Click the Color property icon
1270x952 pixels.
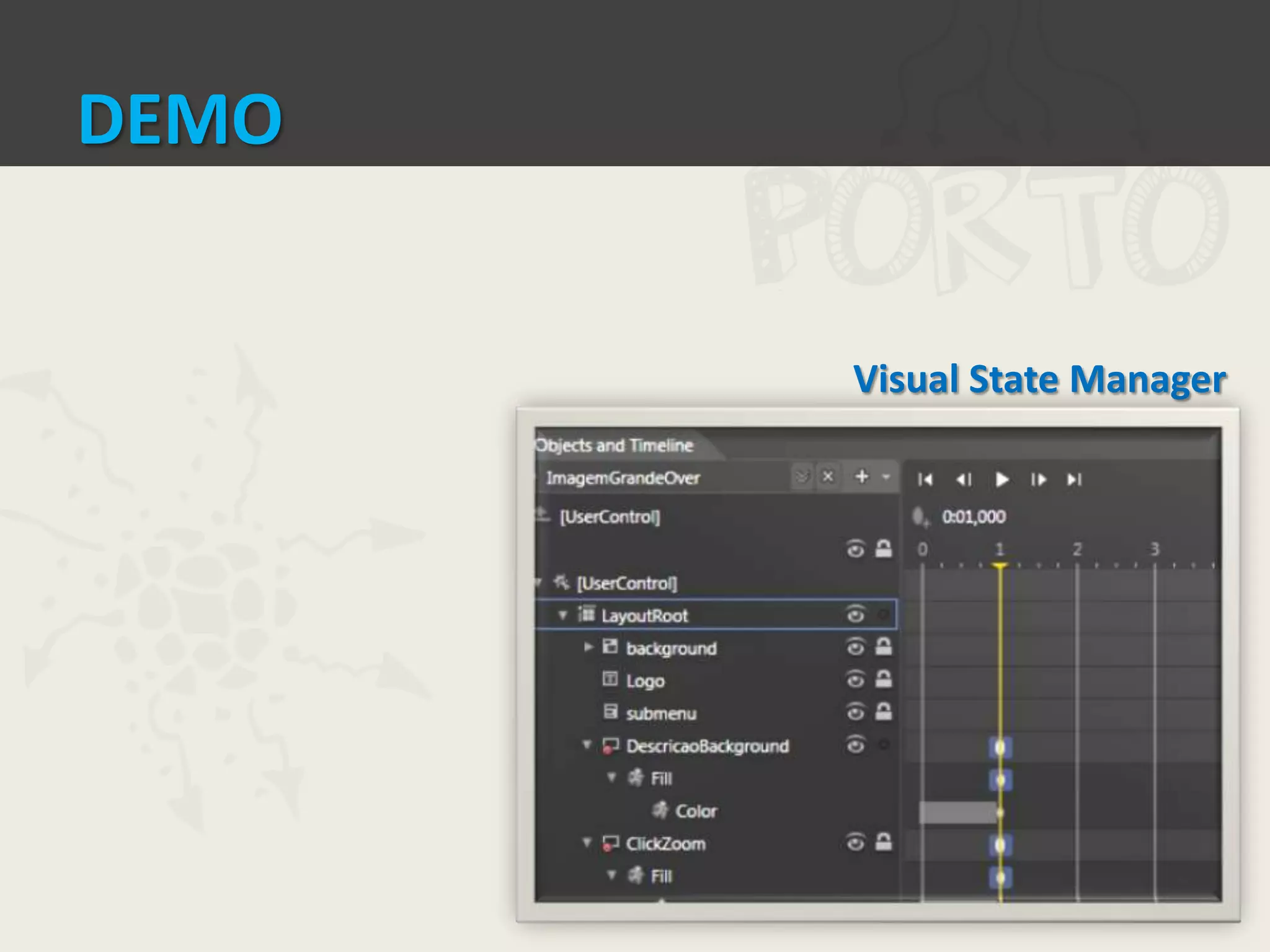point(660,809)
